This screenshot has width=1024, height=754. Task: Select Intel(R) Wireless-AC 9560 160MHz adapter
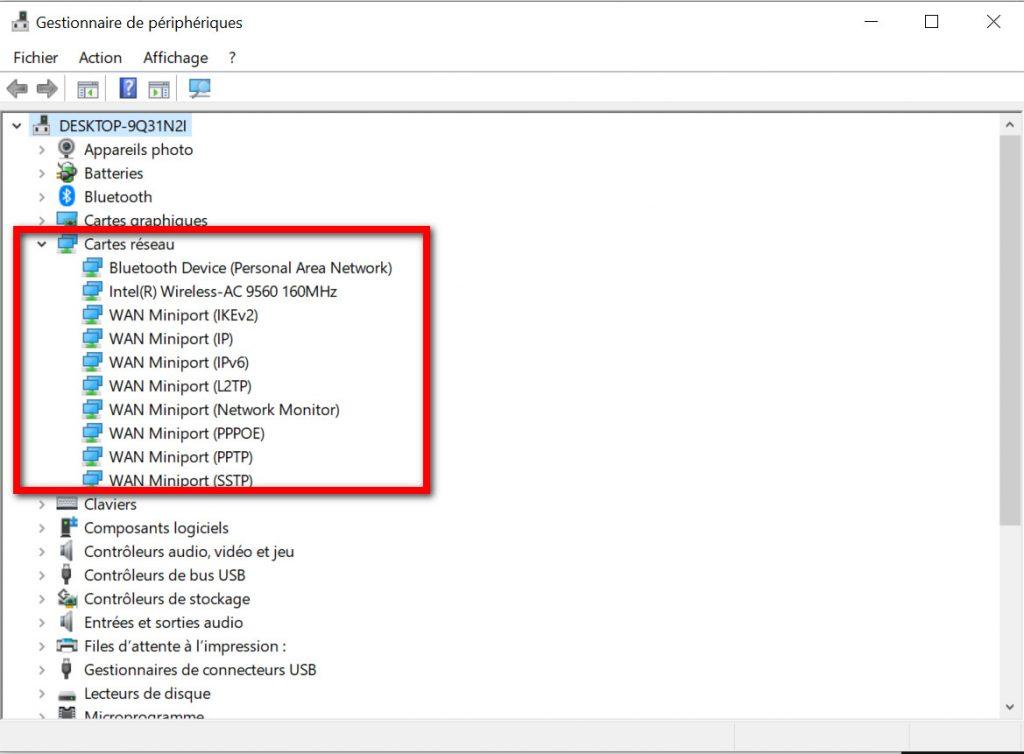pyautogui.click(x=222, y=292)
